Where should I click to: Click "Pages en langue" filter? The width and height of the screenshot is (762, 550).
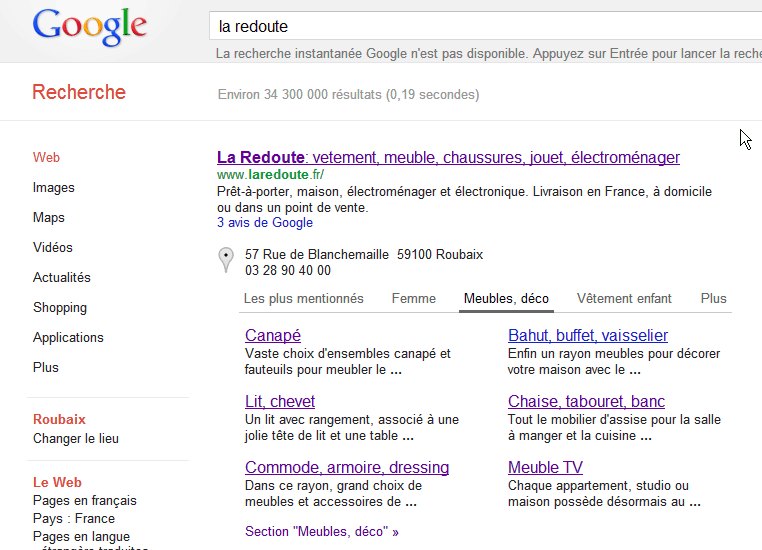tap(81, 536)
